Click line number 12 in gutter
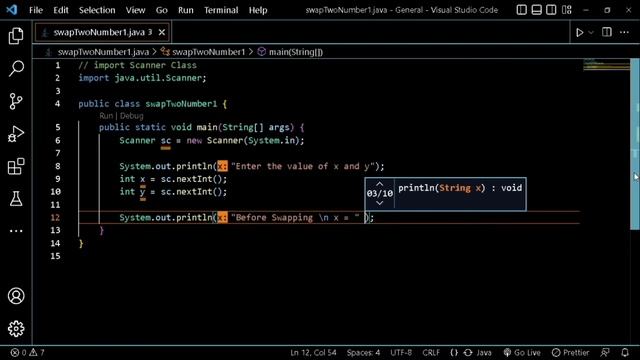 [56, 218]
